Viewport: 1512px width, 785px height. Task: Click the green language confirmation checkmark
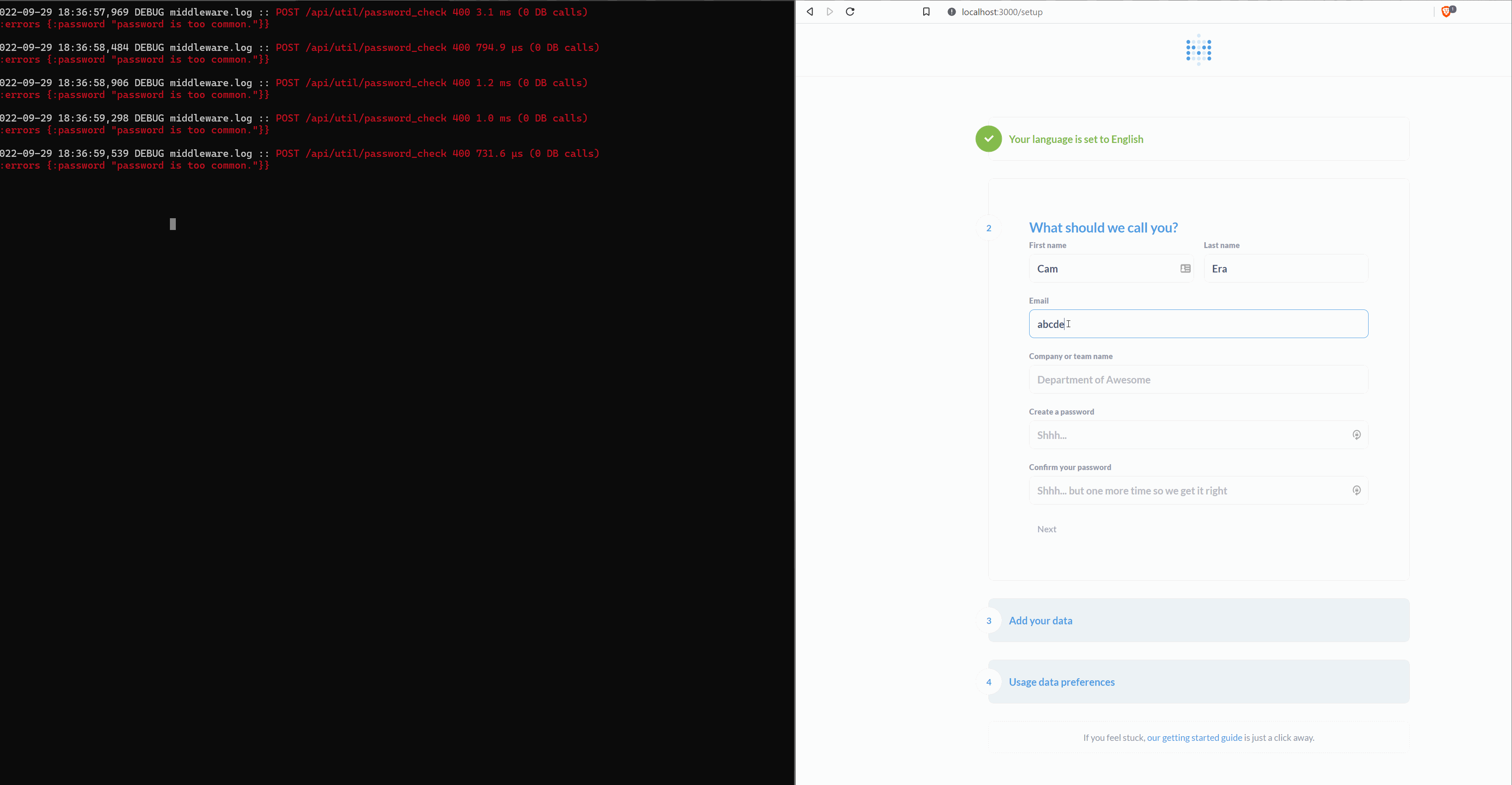pos(988,139)
